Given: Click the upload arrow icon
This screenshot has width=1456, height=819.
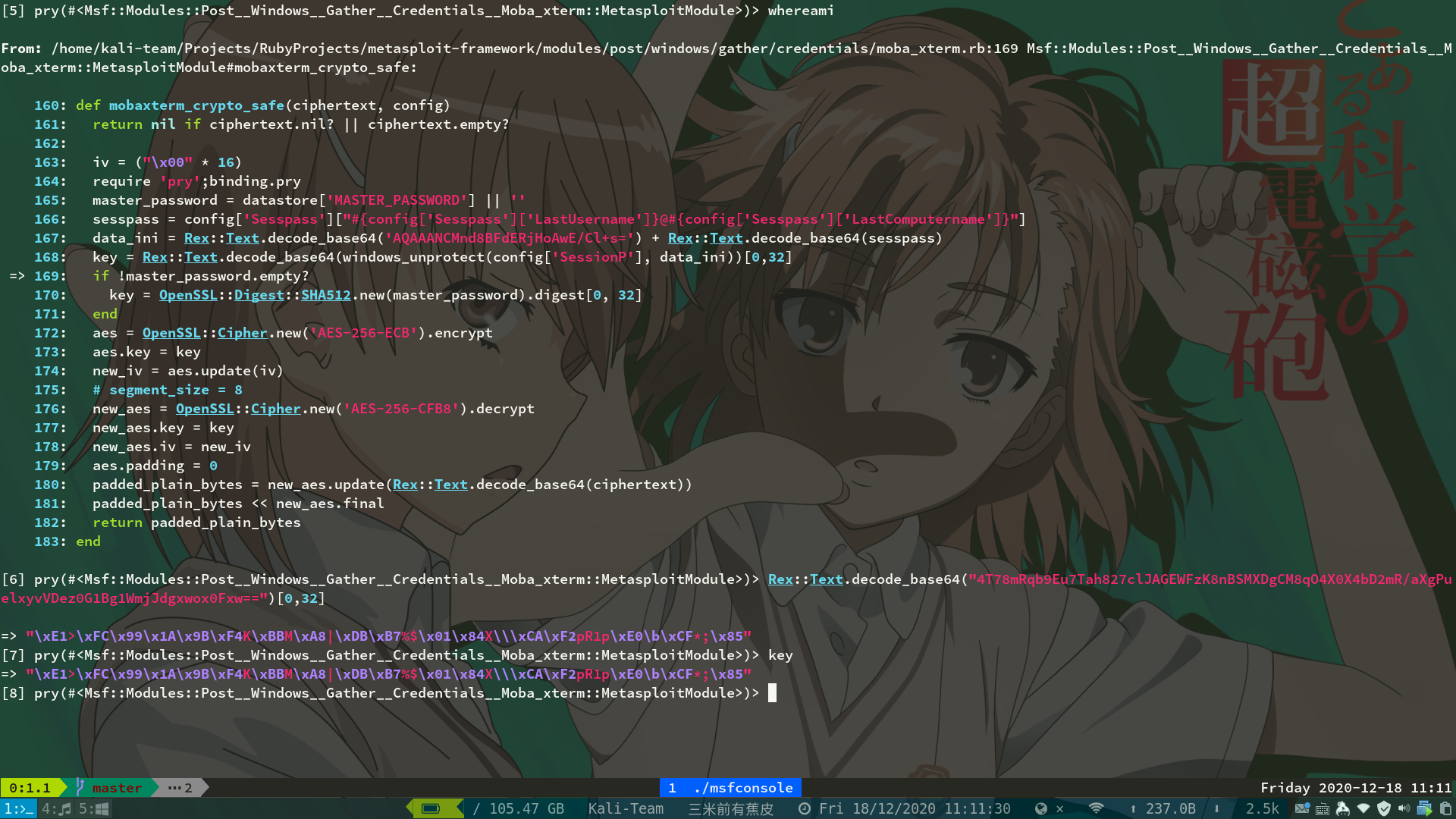Looking at the screenshot, I should pos(1133,809).
